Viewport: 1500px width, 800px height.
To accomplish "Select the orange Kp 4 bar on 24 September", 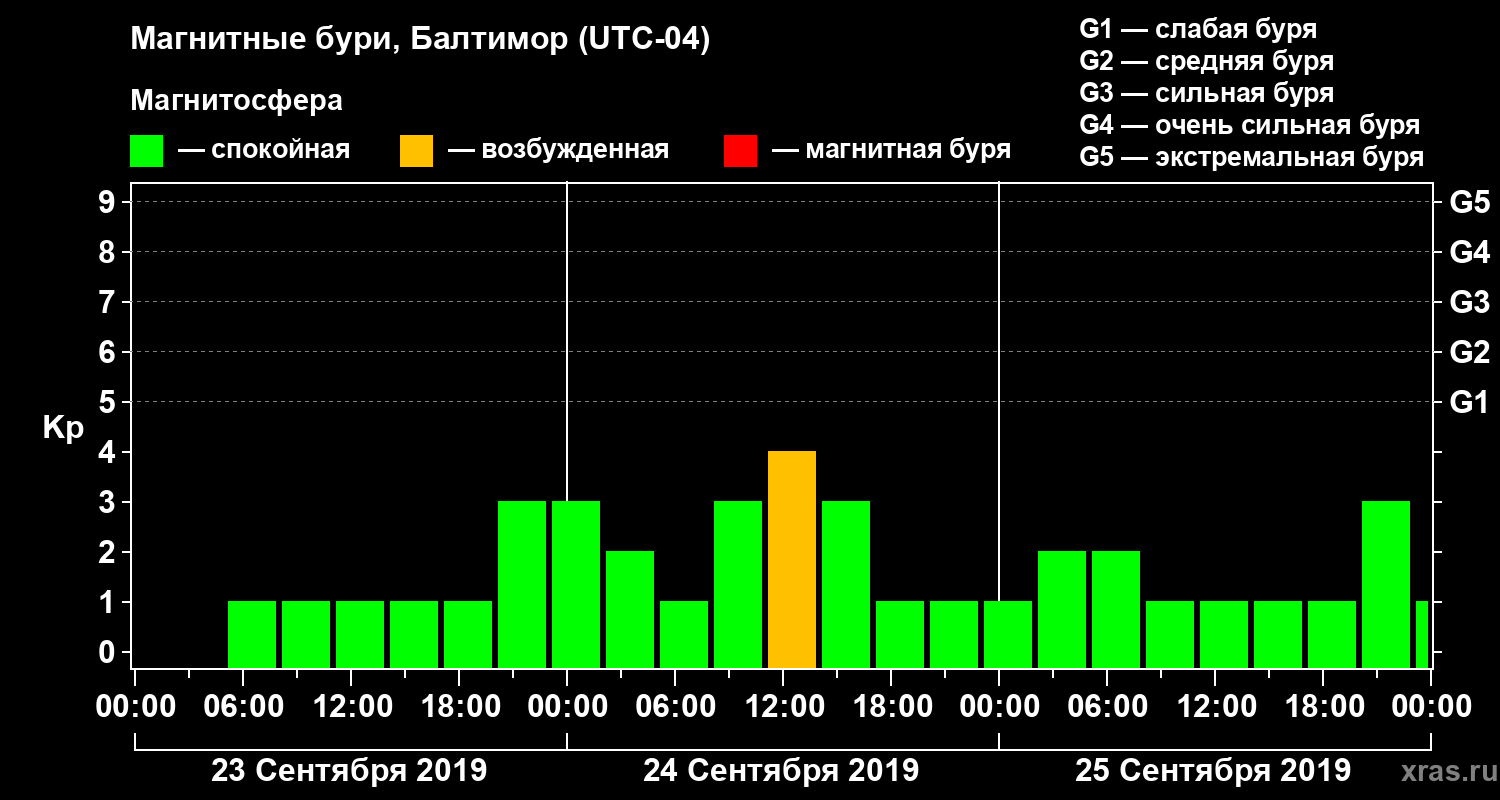I will coord(792,559).
